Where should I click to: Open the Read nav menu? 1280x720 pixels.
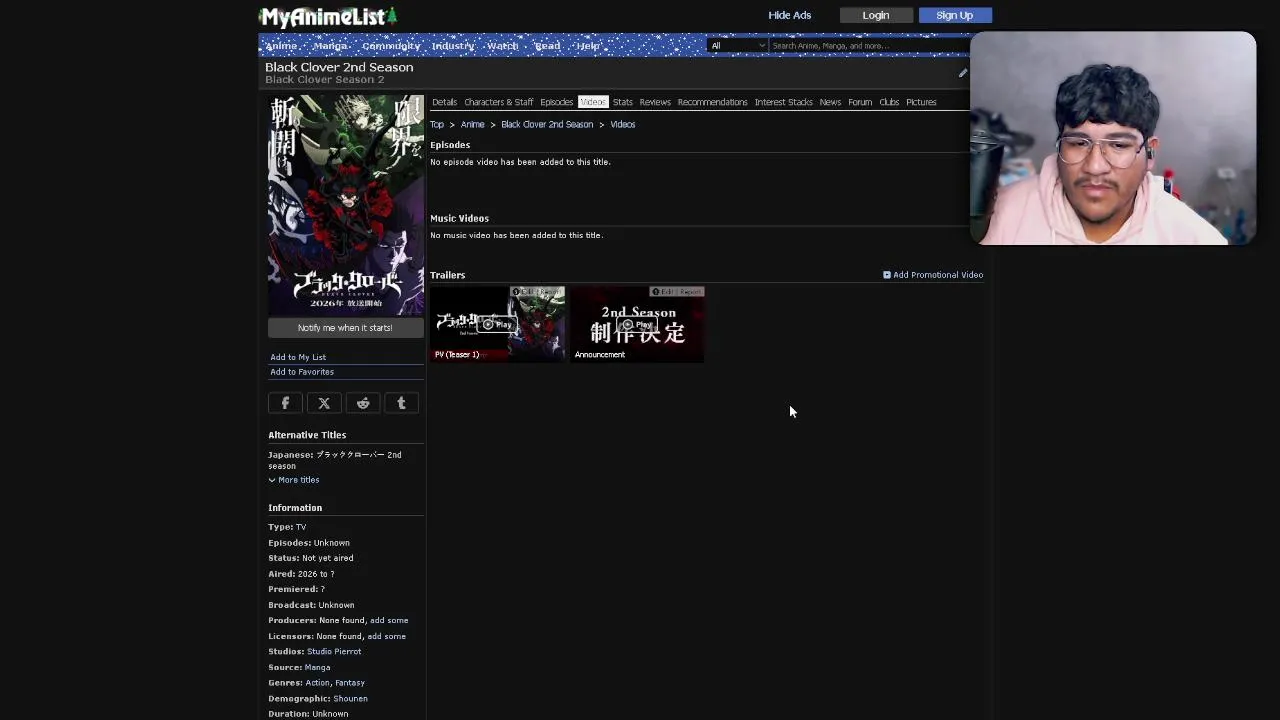tap(547, 46)
